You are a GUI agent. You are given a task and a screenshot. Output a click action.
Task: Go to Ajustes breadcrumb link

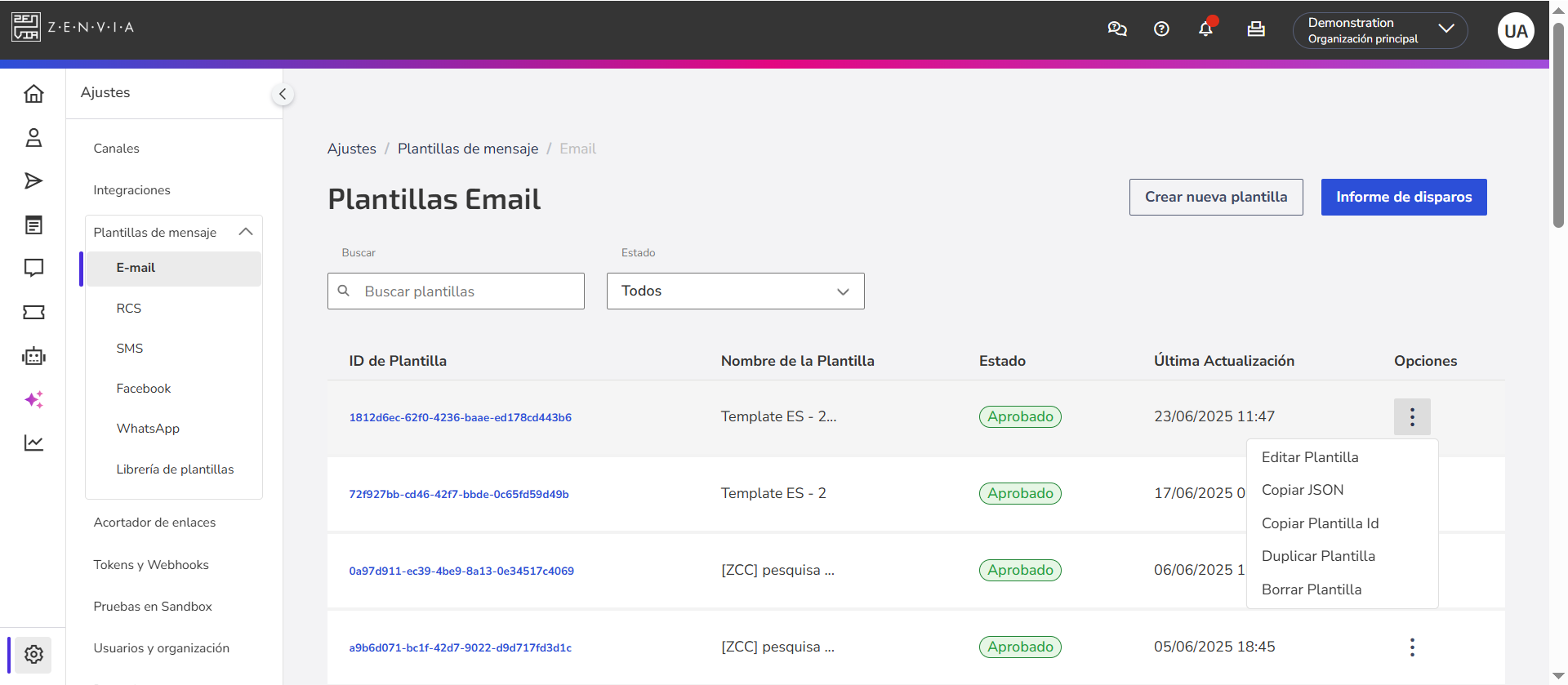[352, 149]
